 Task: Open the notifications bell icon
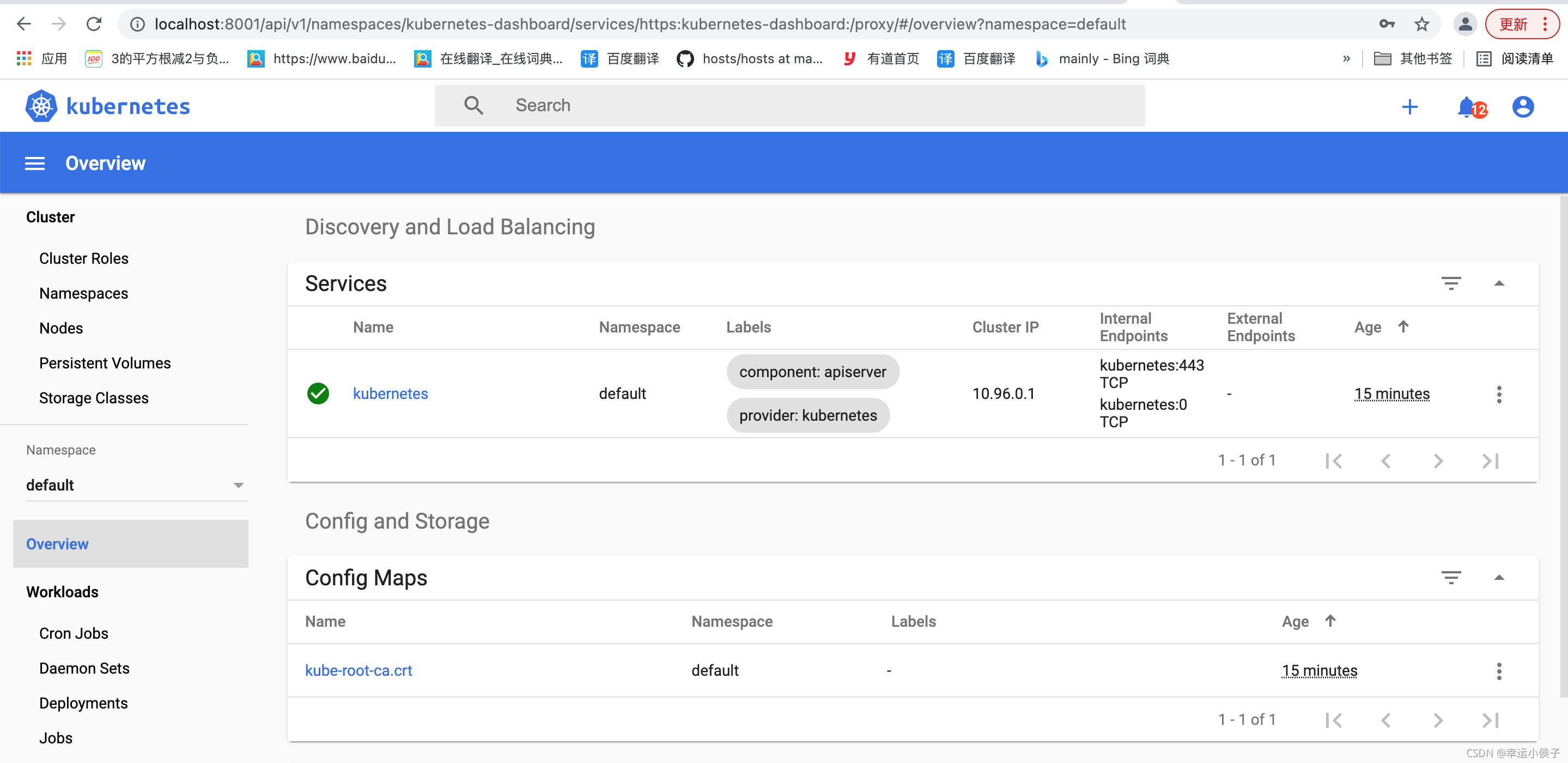tap(1467, 107)
